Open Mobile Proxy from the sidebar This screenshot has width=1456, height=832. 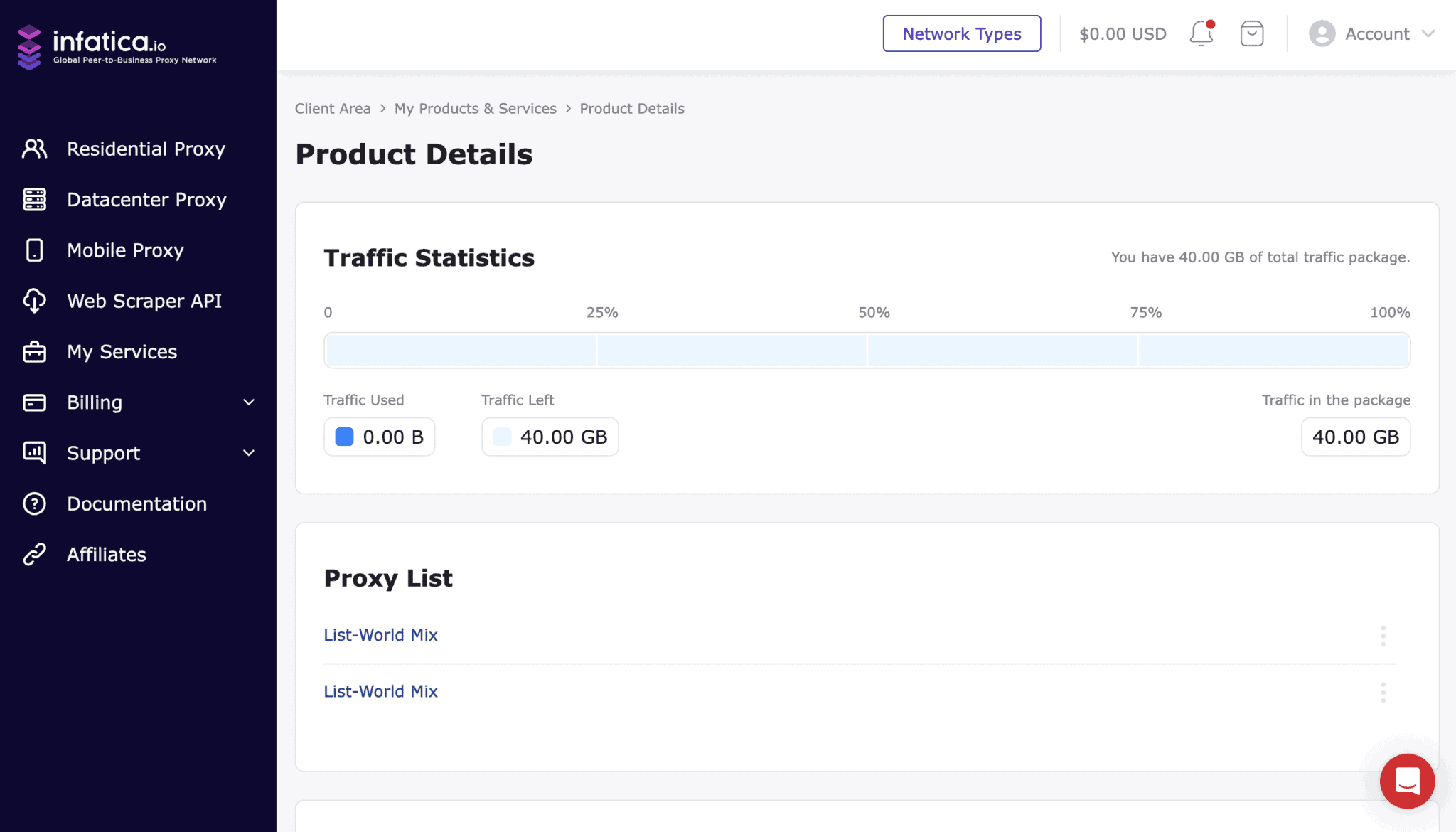[x=124, y=250]
